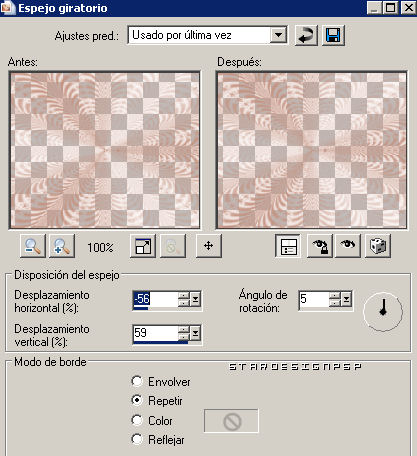Screen dimensions: 417x456
Task: Open the vertical offset slider dropdown arrow
Action: (x=196, y=333)
